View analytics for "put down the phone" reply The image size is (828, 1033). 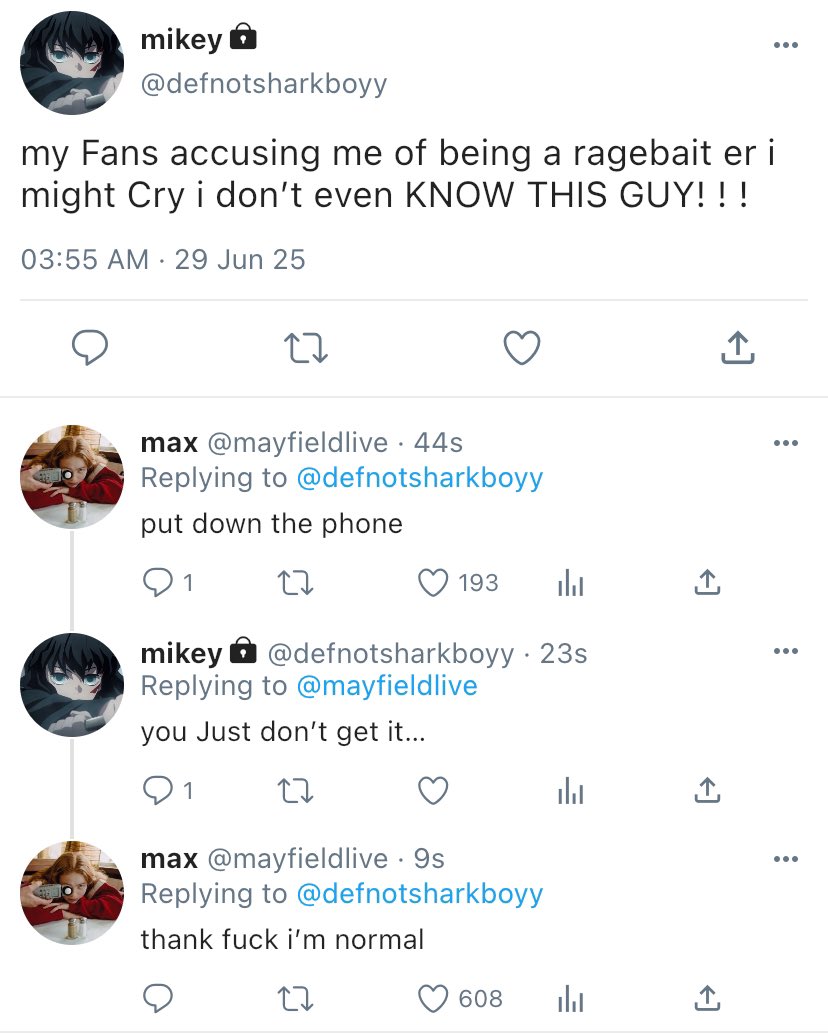(570, 583)
